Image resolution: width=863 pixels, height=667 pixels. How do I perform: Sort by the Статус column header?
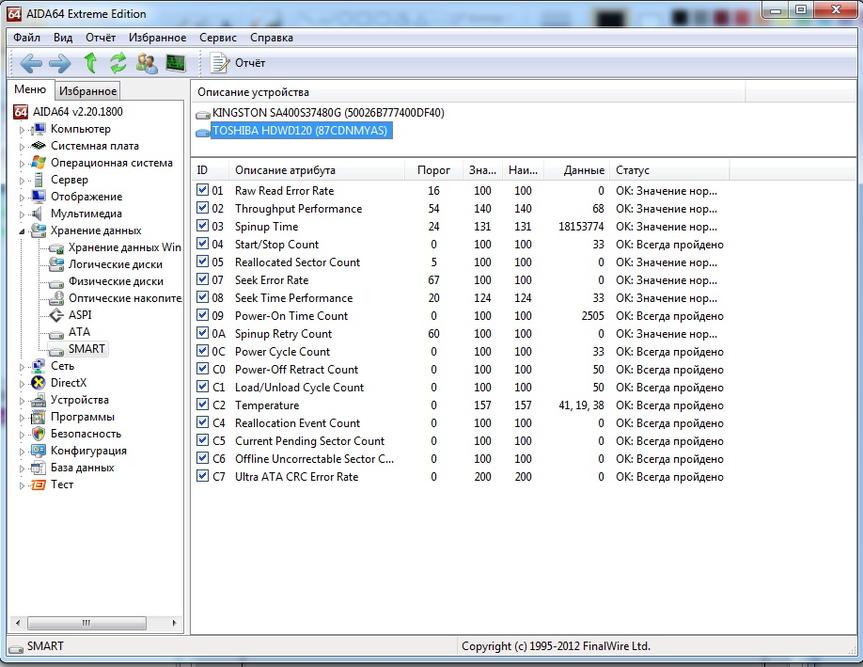point(669,170)
